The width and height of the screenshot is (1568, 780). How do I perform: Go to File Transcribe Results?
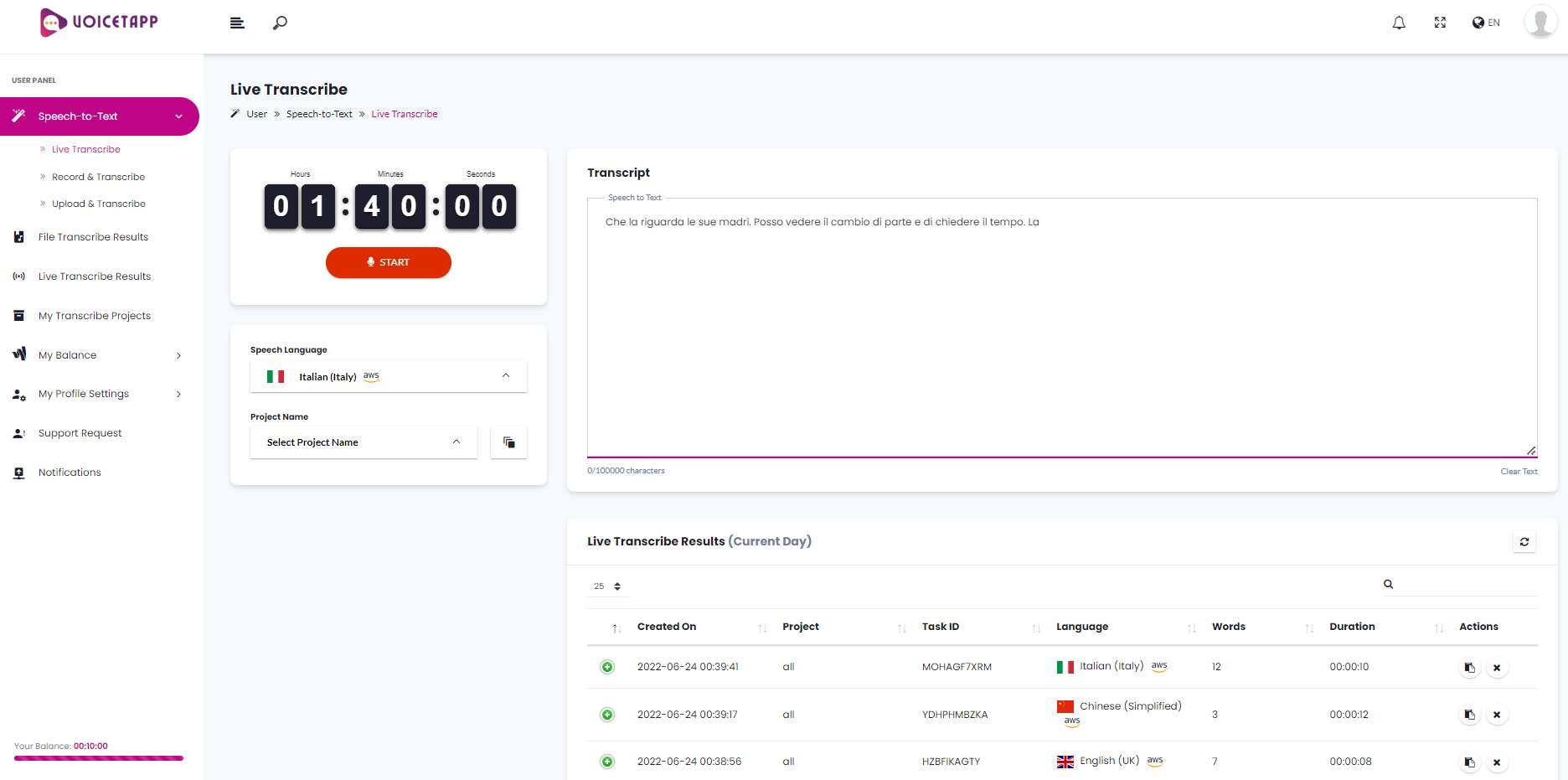(93, 237)
